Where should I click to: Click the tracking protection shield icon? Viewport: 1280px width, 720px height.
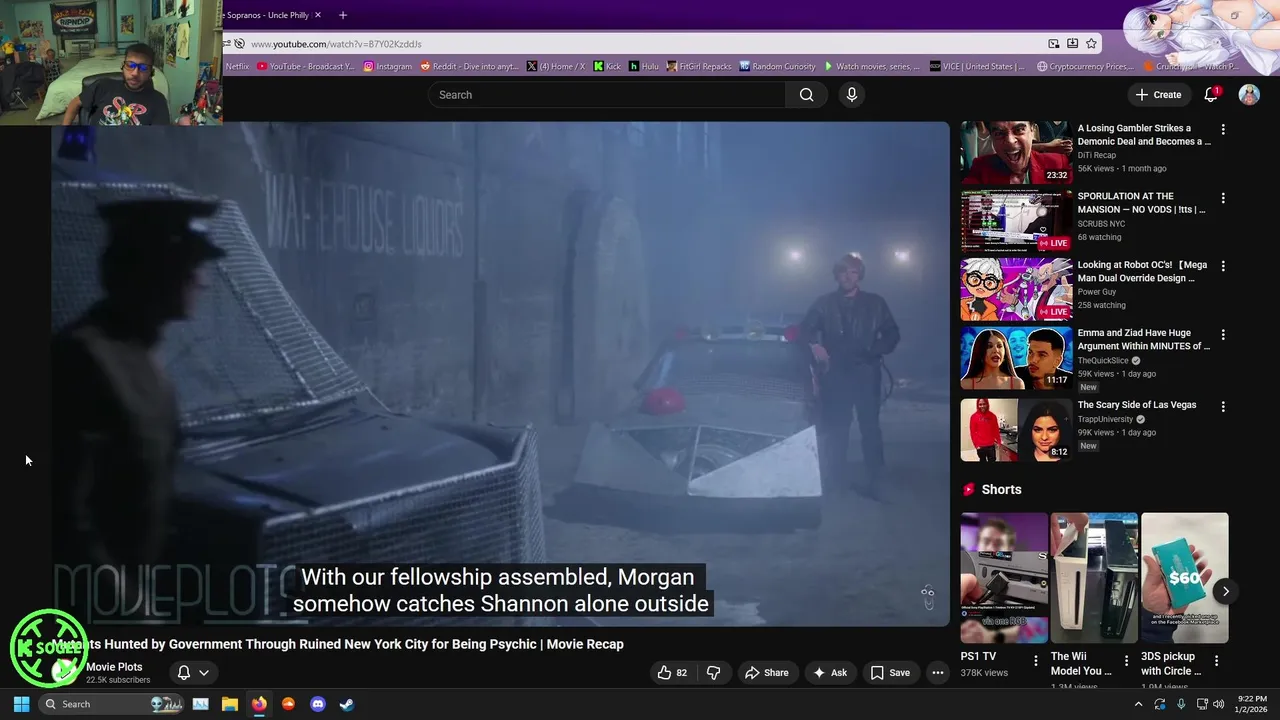[x=239, y=44]
